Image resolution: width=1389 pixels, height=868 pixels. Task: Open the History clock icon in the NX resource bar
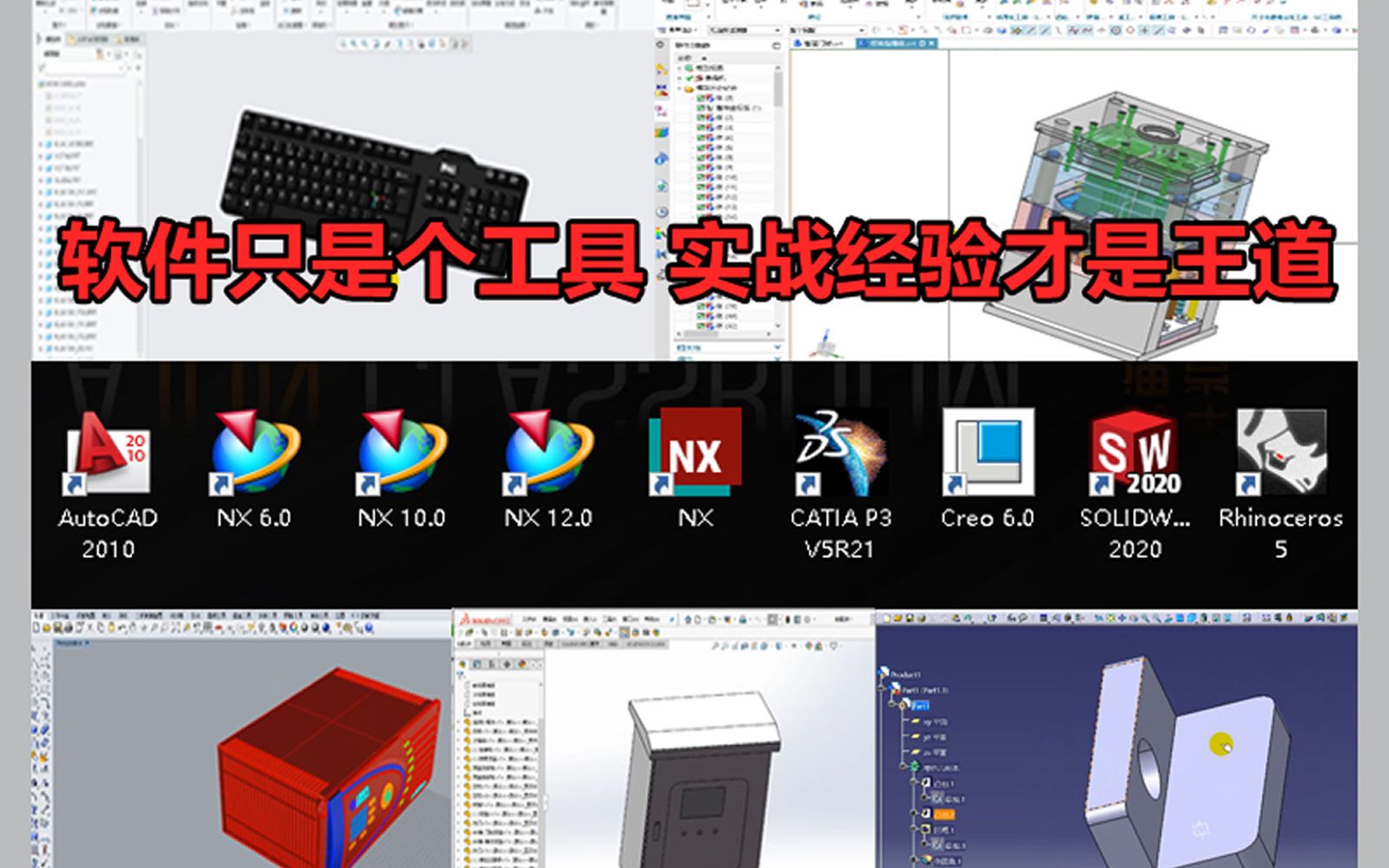pyautogui.click(x=662, y=211)
